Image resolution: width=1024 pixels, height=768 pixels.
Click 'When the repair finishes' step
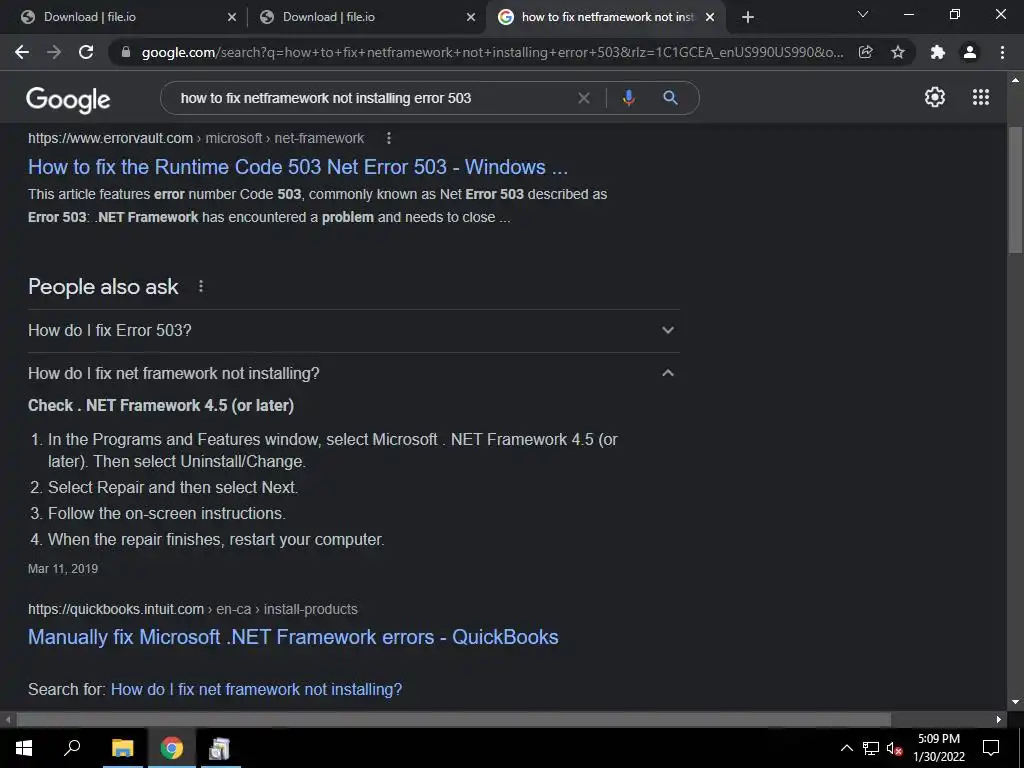click(216, 539)
